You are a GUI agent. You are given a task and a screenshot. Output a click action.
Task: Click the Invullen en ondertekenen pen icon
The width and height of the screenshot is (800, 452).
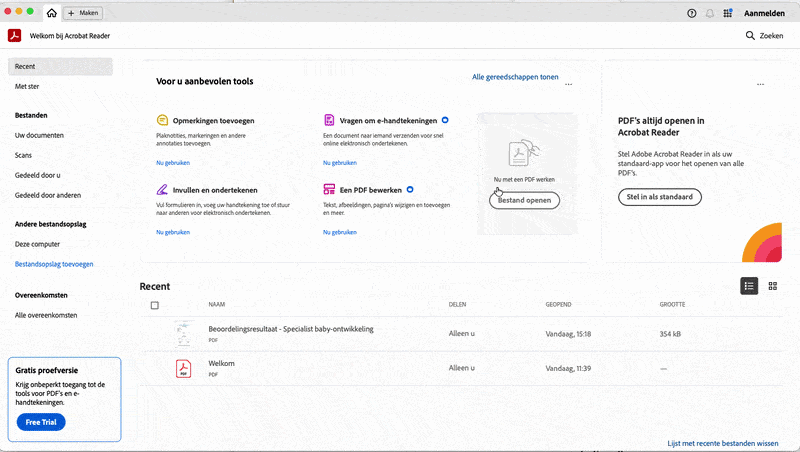tap(162, 189)
